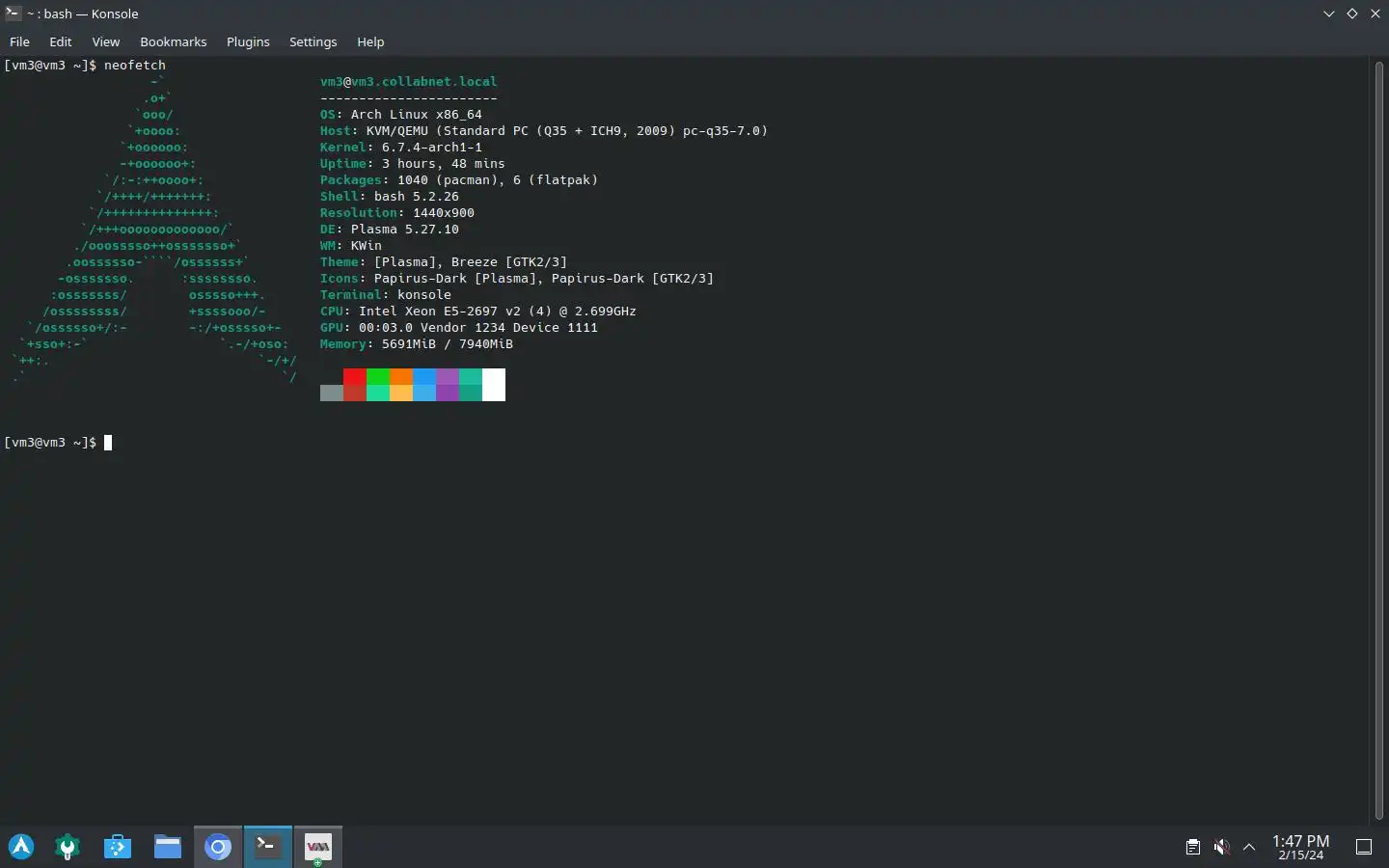Viewport: 1389px width, 868px height.
Task: Click the Konsole icon in title bar
Action: (x=13, y=14)
